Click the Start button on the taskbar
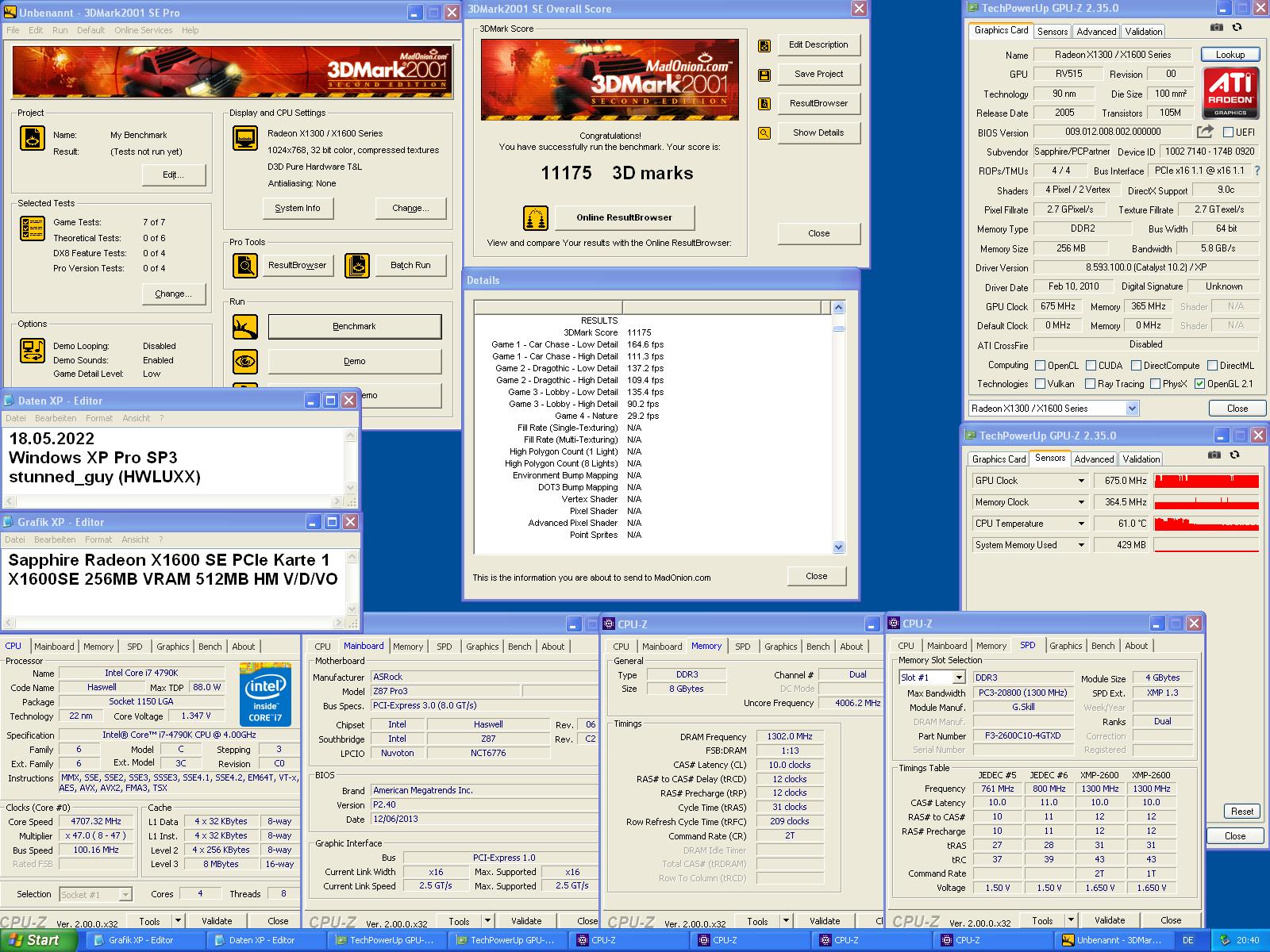This screenshot has width=1270, height=952. [x=38, y=940]
